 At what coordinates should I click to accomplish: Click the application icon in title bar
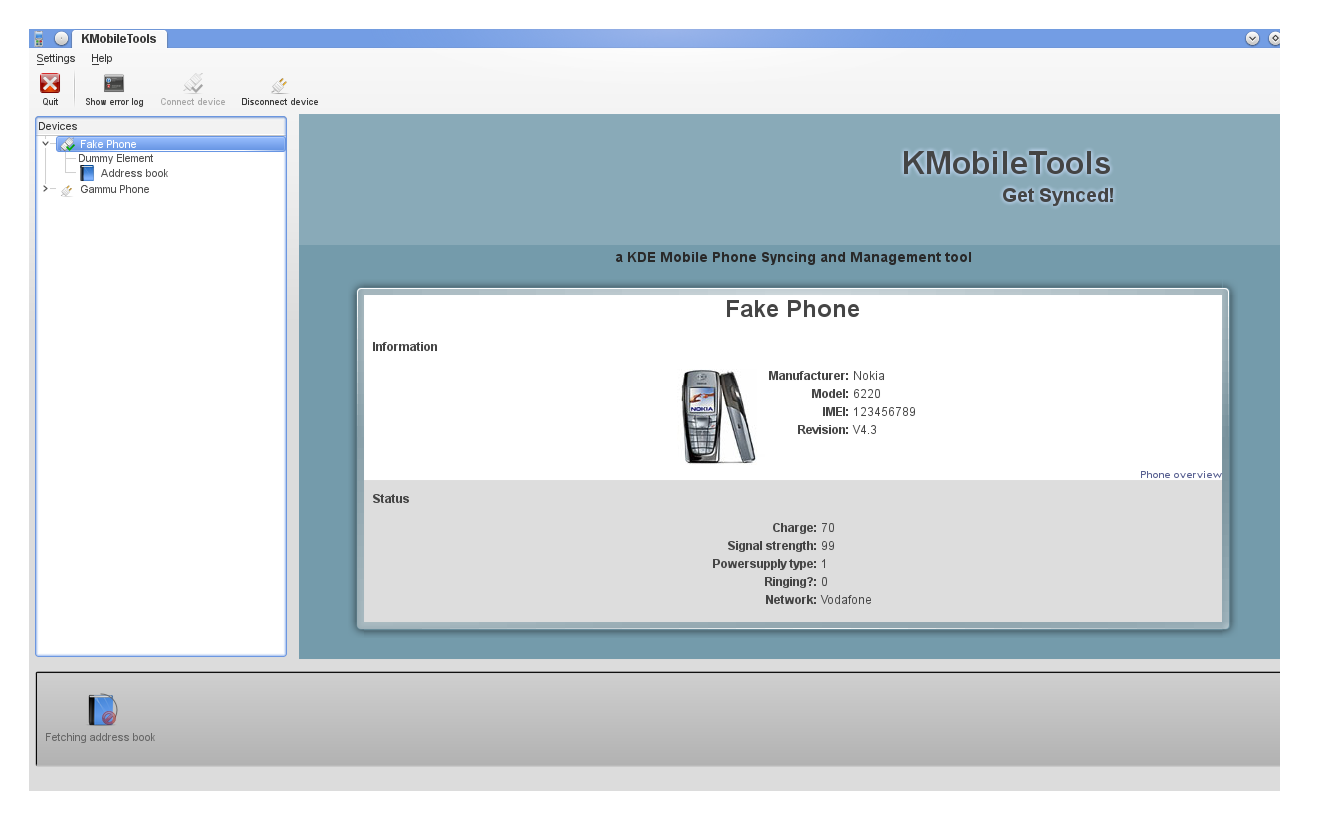coord(39,39)
